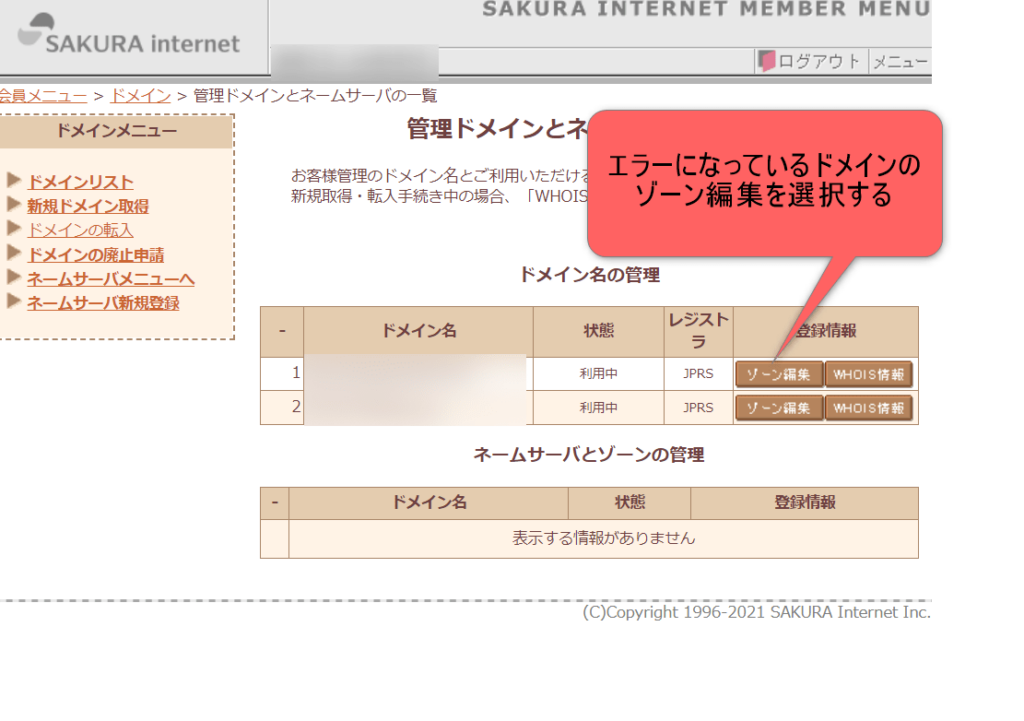The image size is (1024, 721).
Task: Click the ゾーン編集 button for domain row 2
Action: pos(778,408)
